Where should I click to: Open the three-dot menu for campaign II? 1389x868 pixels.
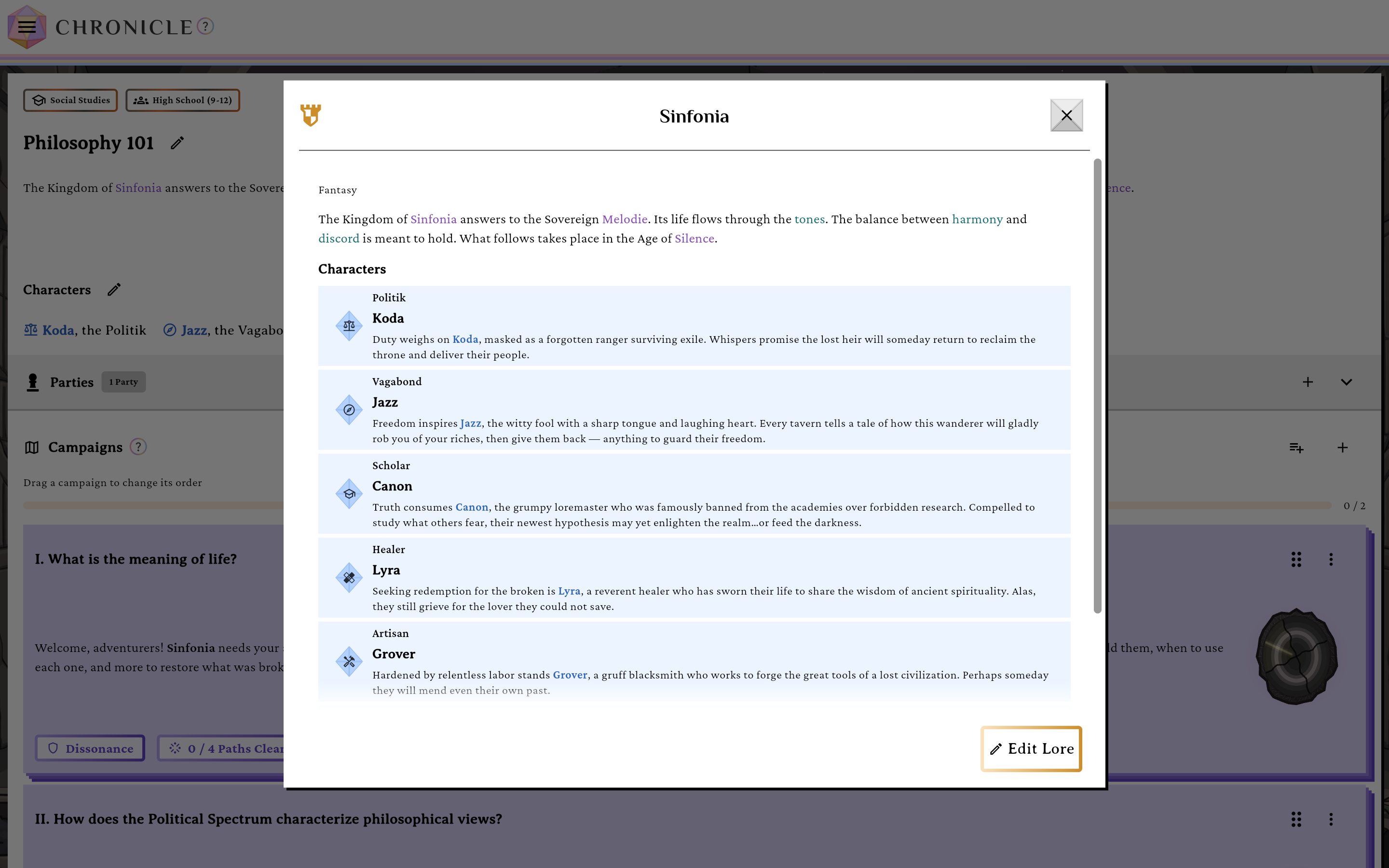click(1331, 819)
